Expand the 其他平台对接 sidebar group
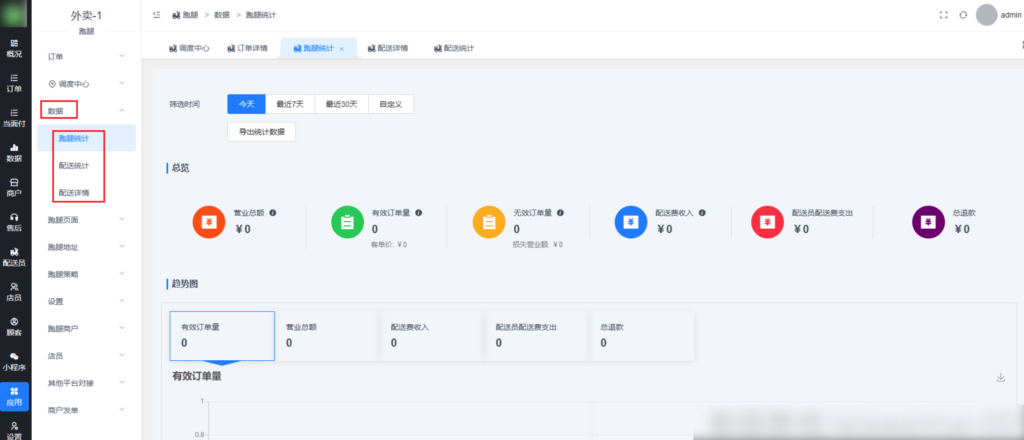 coord(86,383)
